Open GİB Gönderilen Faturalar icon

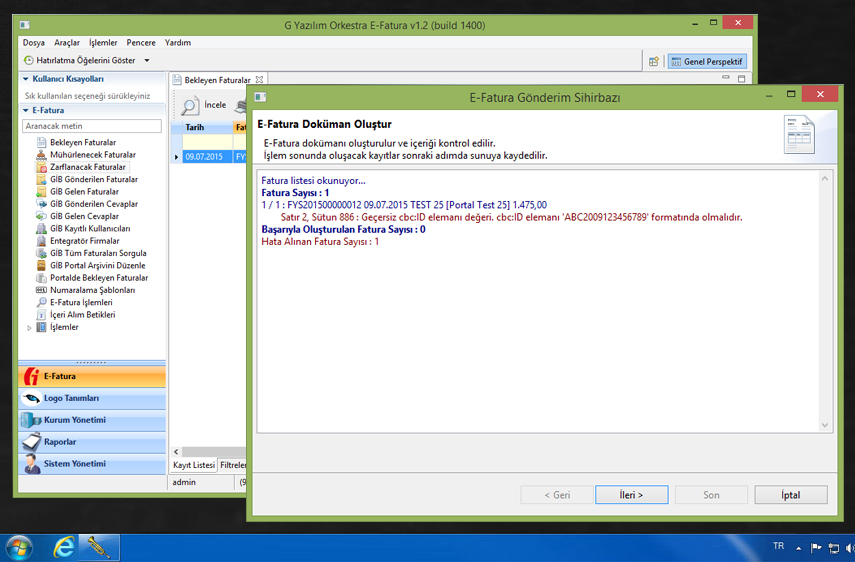coord(41,180)
